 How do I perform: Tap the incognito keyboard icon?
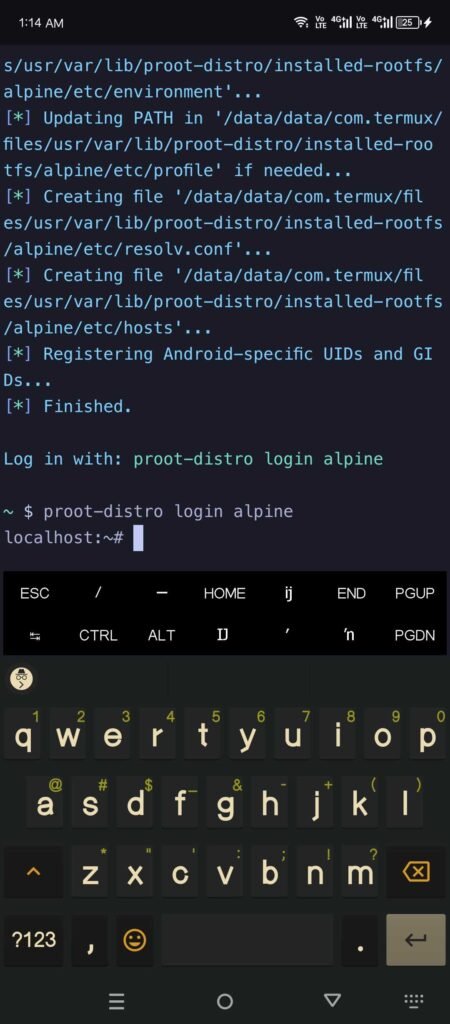[x=22, y=679]
